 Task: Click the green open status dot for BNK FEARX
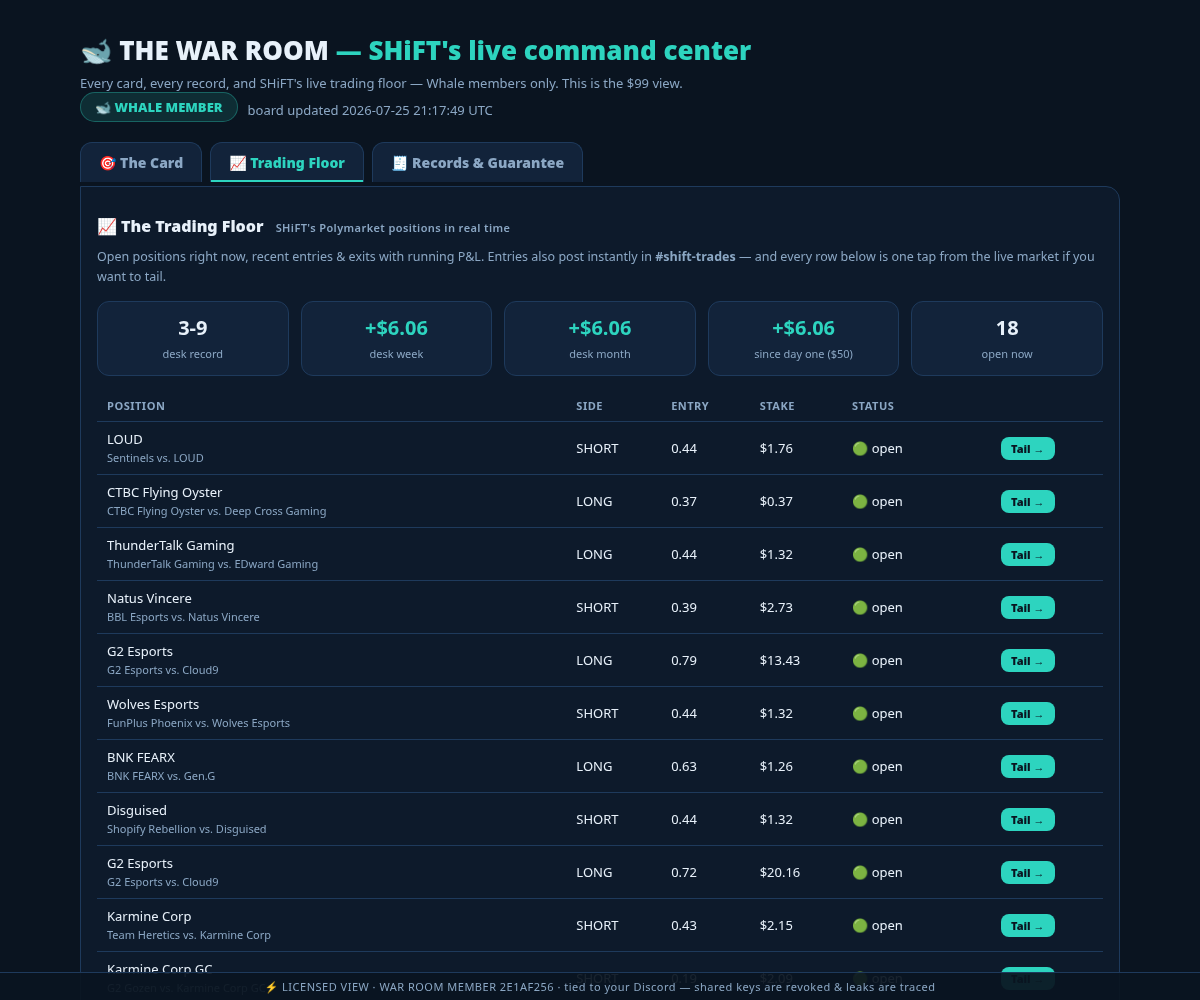coord(860,766)
